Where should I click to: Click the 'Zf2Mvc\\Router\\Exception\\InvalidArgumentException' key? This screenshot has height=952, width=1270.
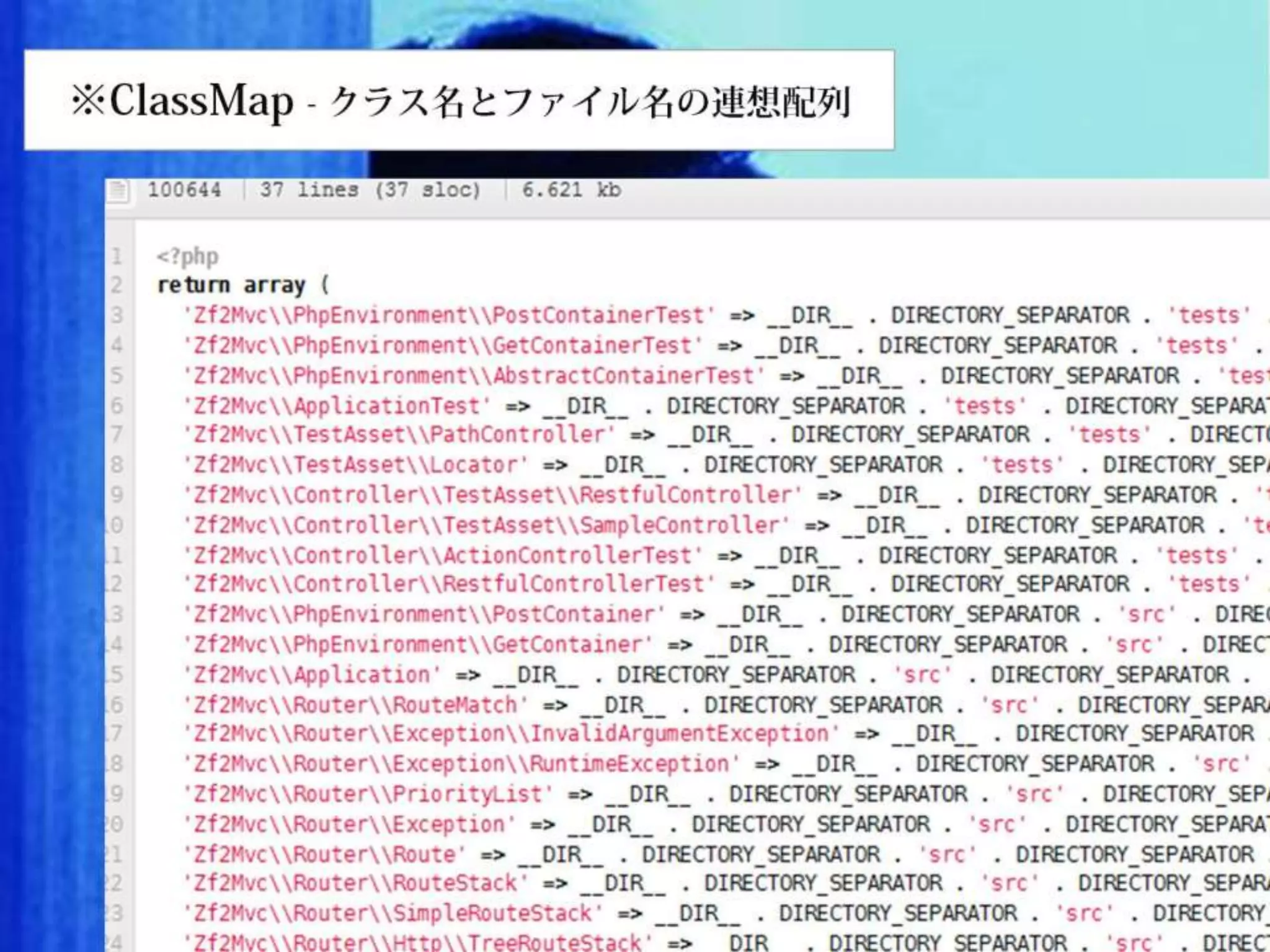[x=511, y=734]
